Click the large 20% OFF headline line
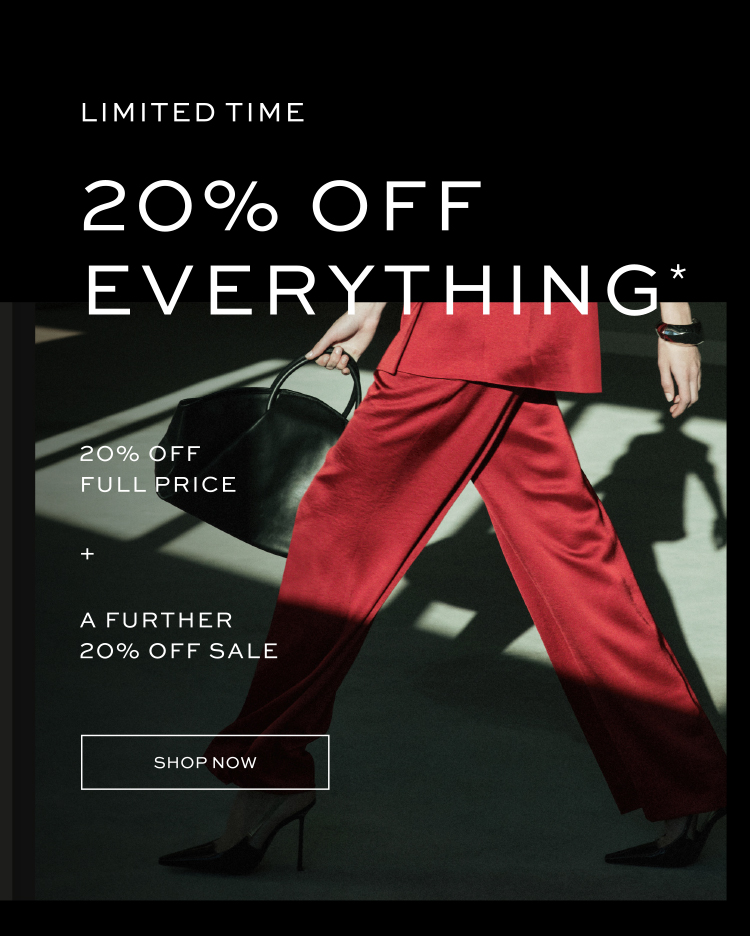The width and height of the screenshot is (750, 936). pyautogui.click(x=281, y=205)
